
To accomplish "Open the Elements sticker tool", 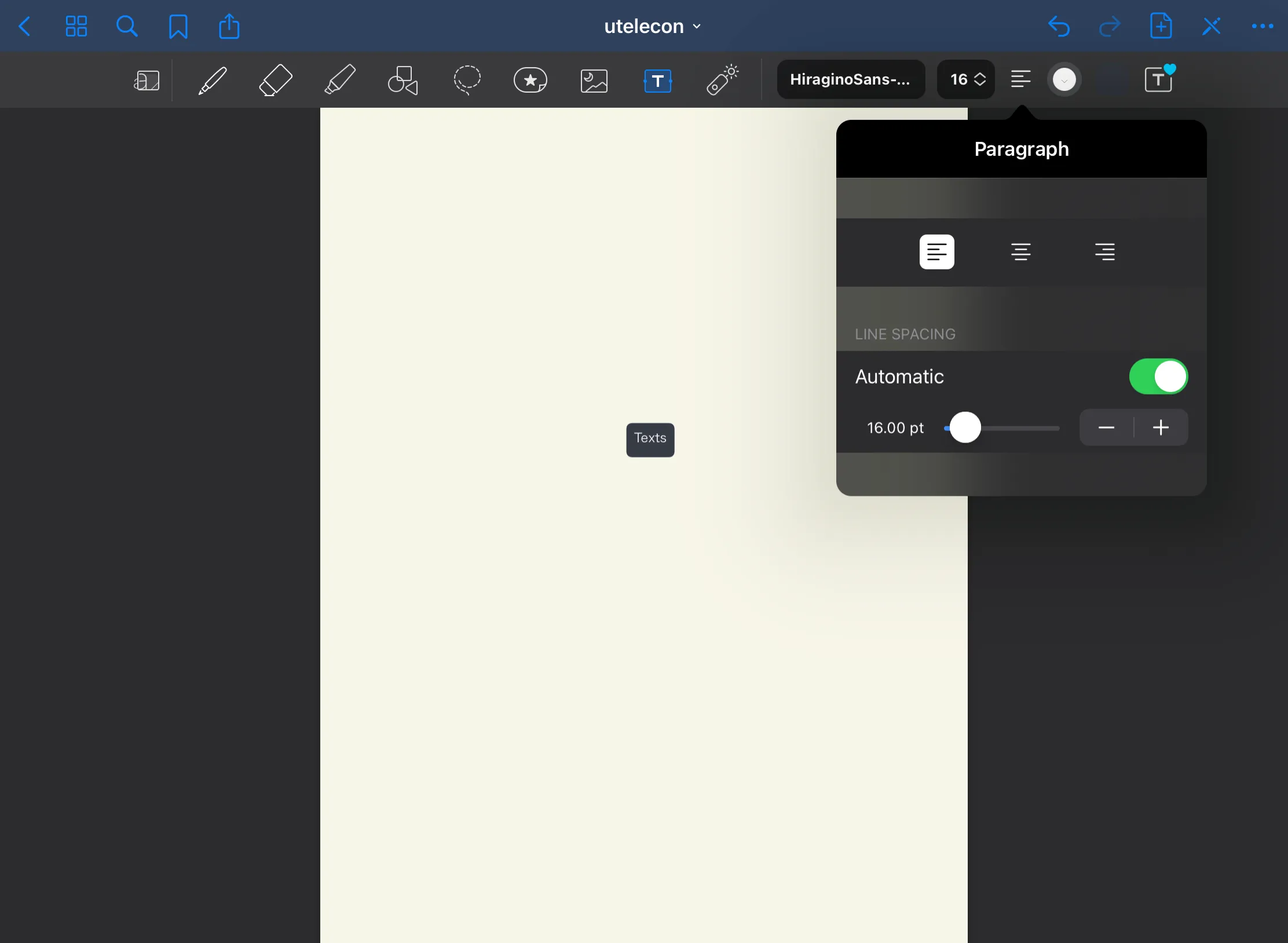I will [x=530, y=80].
